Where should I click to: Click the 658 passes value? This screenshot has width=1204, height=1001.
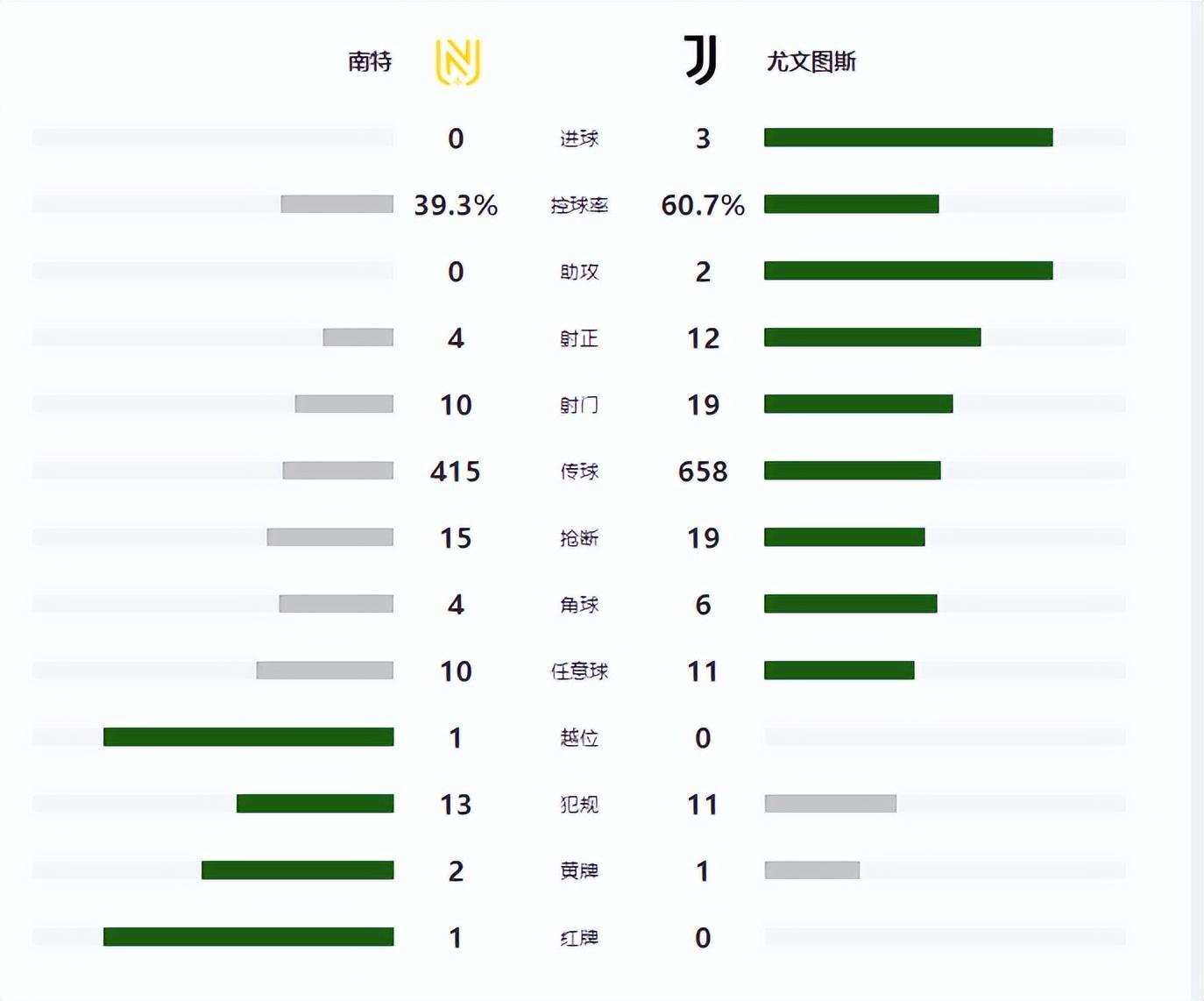pyautogui.click(x=703, y=472)
